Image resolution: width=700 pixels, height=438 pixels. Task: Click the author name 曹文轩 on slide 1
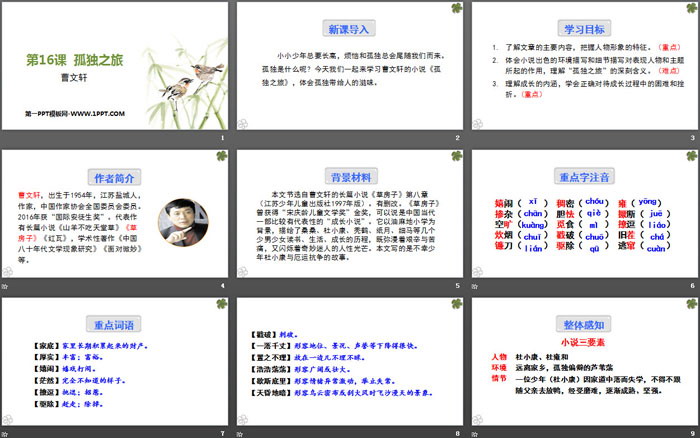click(x=74, y=78)
